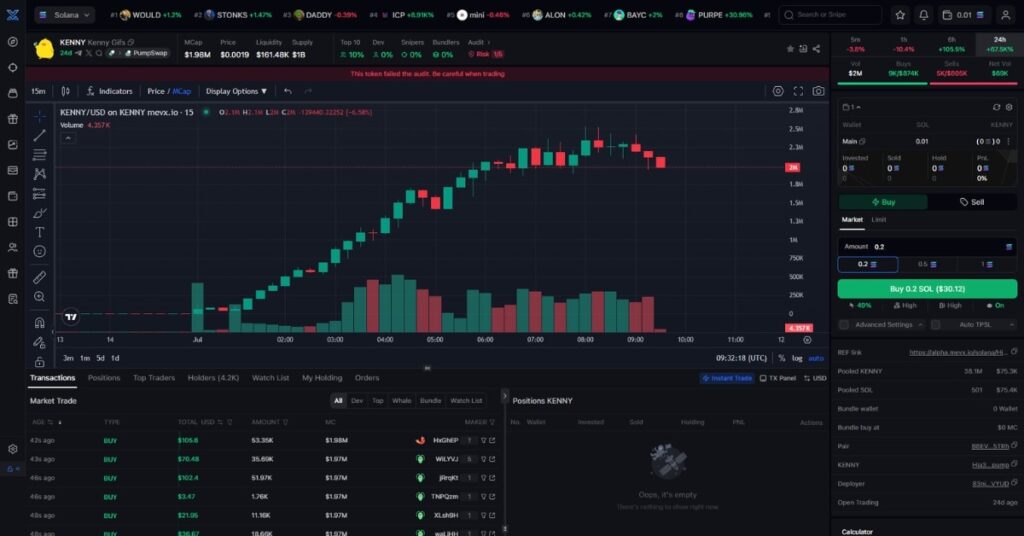Choose the 0.5 SOL preset amount

[927, 264]
